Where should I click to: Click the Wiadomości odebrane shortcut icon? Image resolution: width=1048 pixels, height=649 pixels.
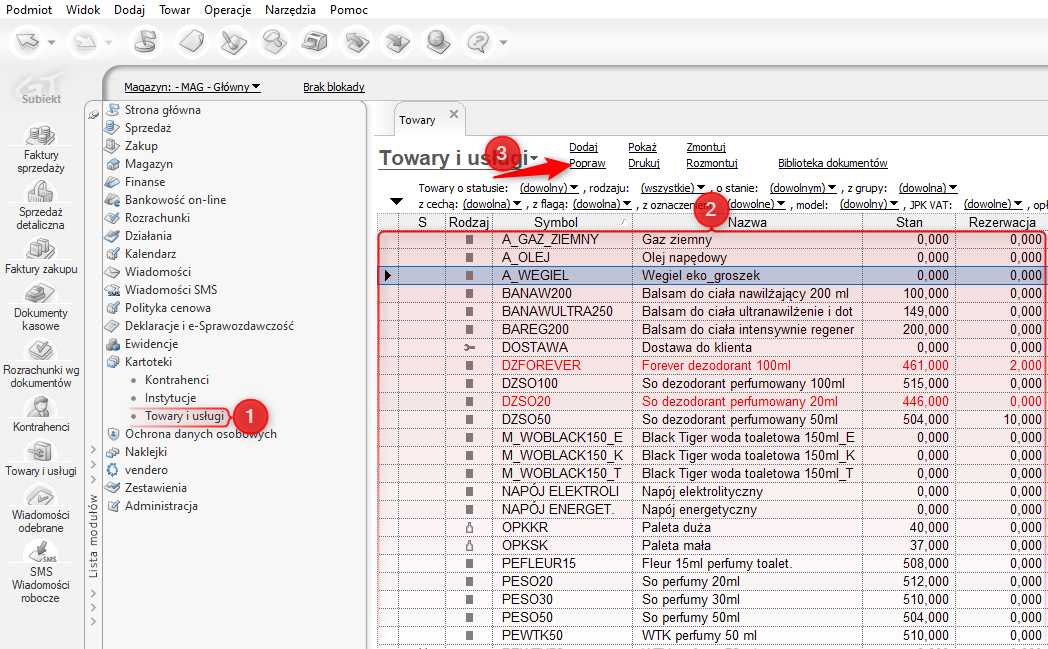pyautogui.click(x=41, y=495)
